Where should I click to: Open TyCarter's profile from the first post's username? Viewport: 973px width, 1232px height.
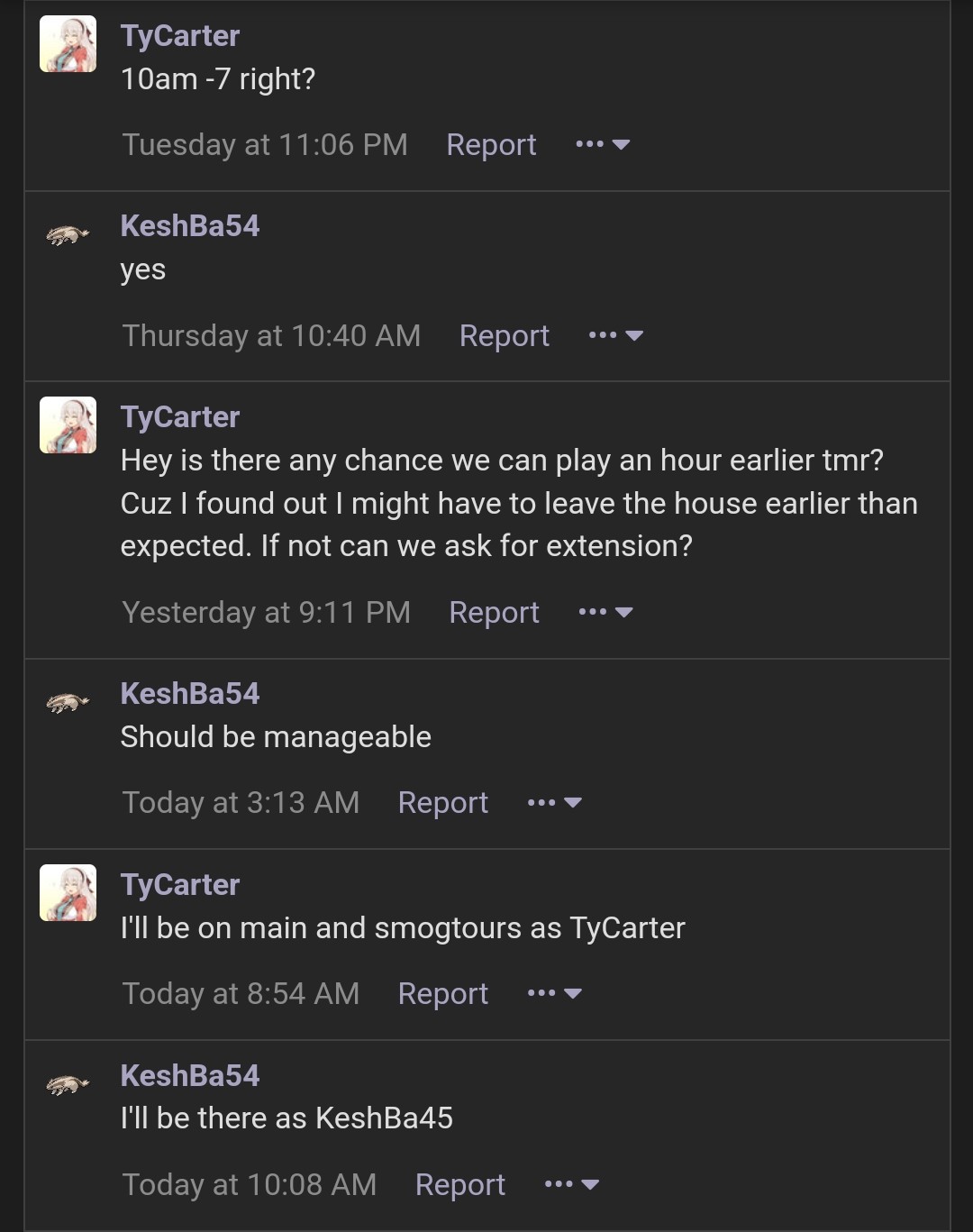[x=180, y=36]
